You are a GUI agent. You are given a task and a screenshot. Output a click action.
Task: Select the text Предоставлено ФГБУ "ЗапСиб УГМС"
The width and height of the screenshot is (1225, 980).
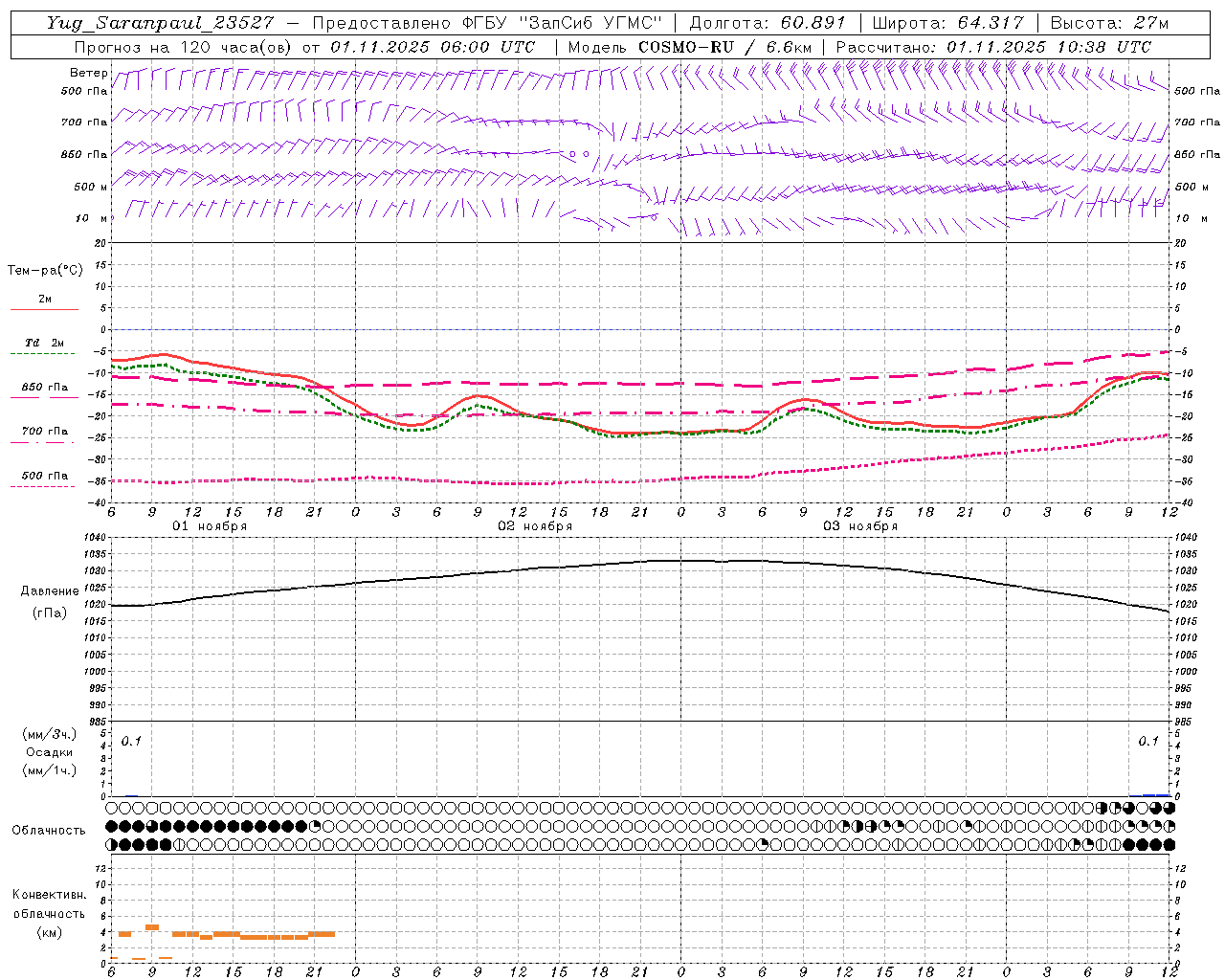point(488,23)
